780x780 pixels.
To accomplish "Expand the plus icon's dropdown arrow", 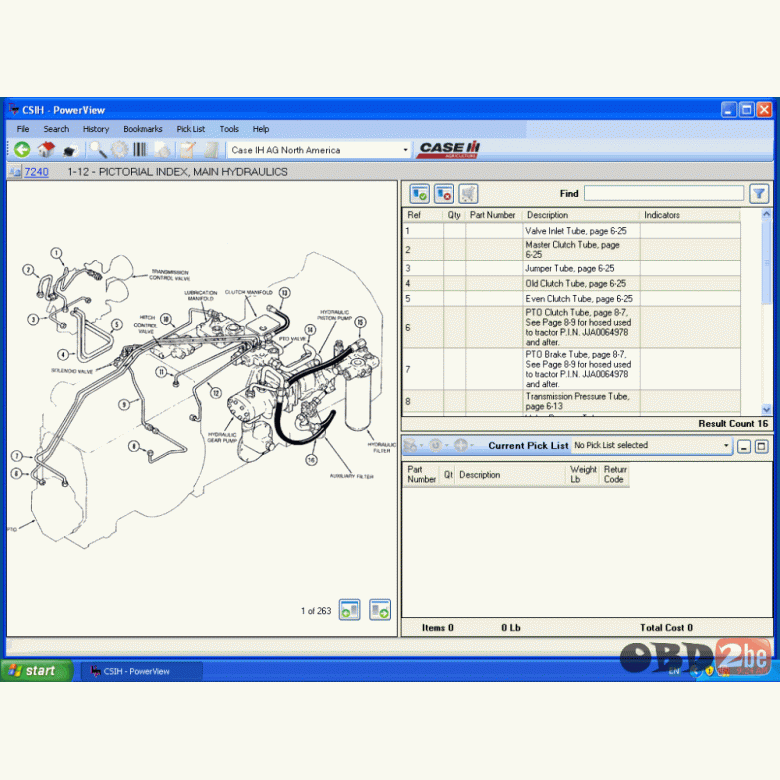I will coord(472,445).
